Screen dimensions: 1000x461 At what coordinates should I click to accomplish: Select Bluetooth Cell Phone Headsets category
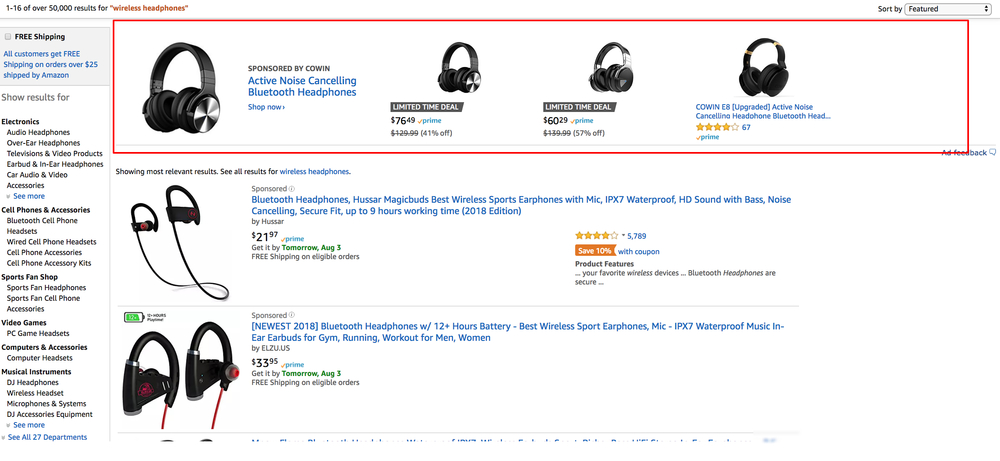[42, 226]
